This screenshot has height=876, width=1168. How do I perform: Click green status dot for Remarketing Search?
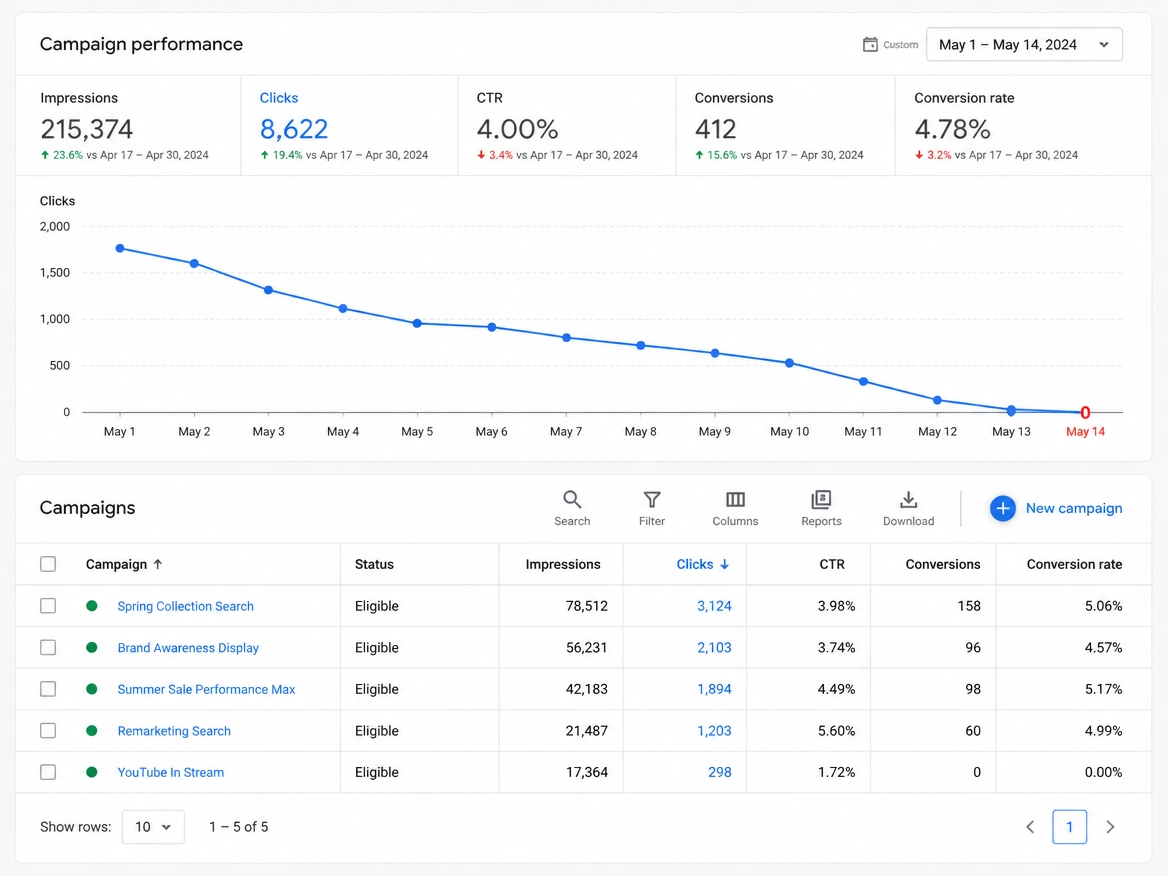click(x=92, y=731)
